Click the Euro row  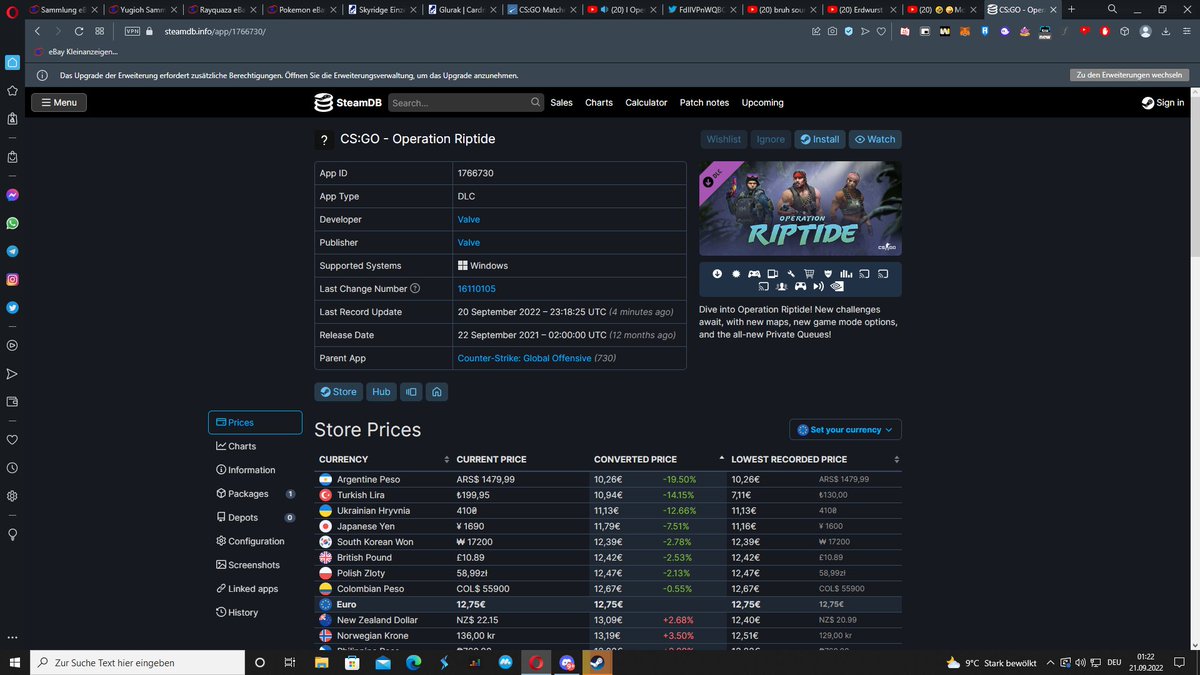click(608, 604)
